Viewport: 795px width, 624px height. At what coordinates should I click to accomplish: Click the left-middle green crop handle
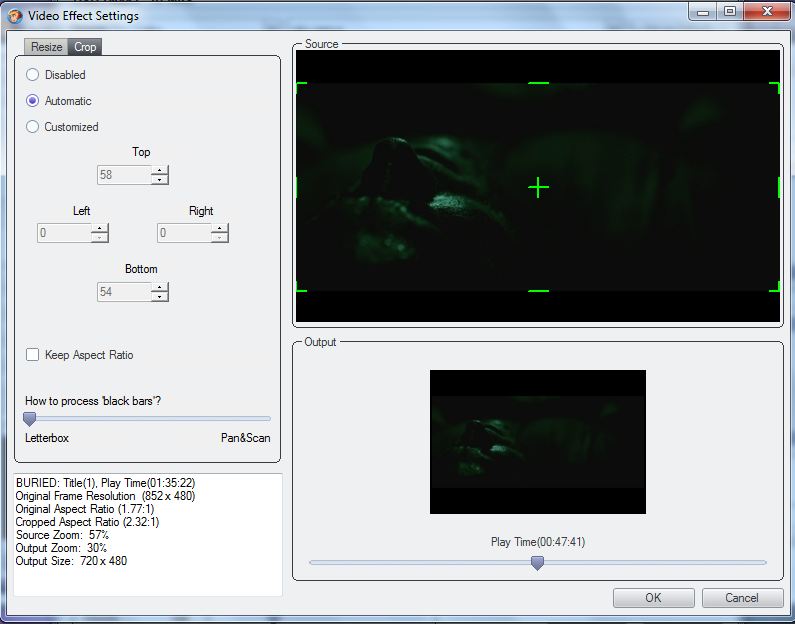click(298, 187)
